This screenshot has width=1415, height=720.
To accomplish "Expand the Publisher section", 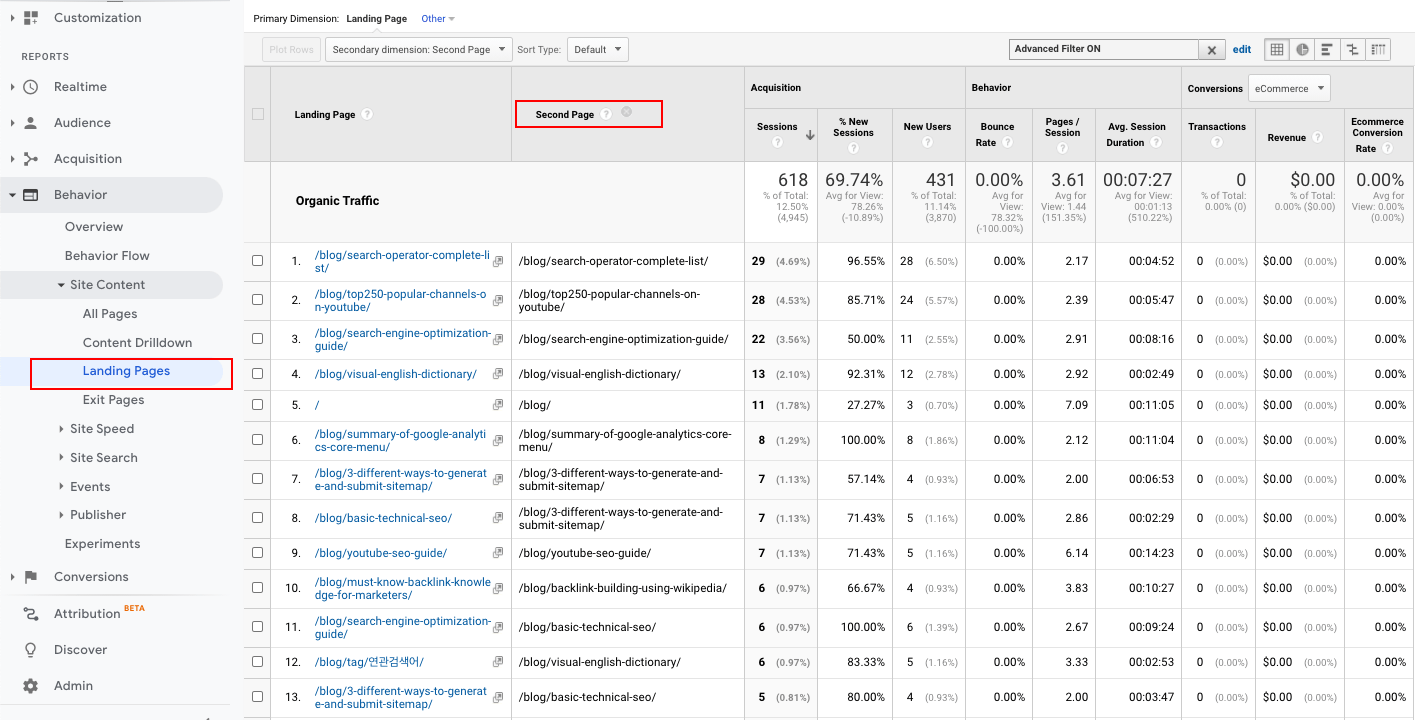I will [61, 515].
